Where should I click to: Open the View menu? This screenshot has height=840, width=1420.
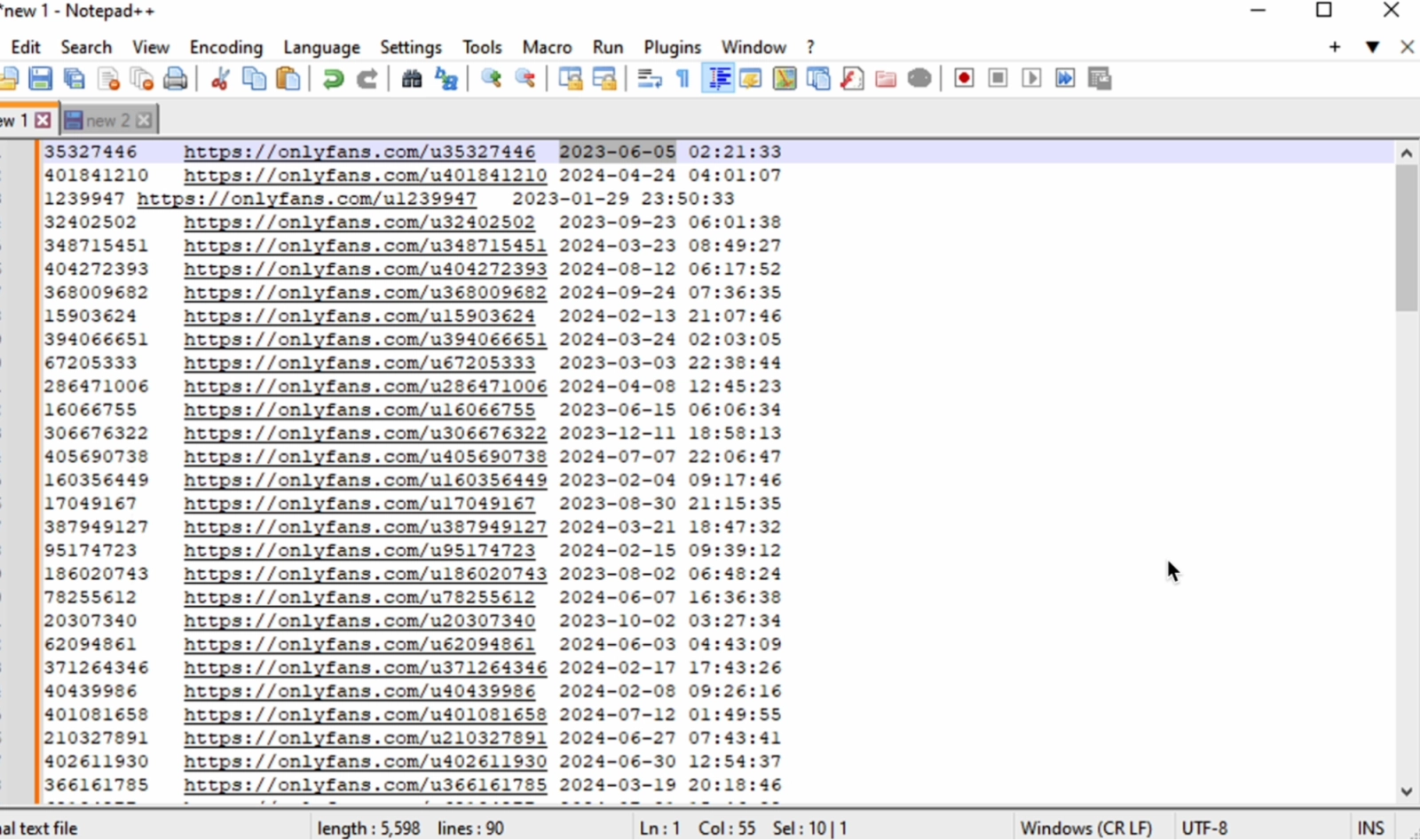[151, 47]
